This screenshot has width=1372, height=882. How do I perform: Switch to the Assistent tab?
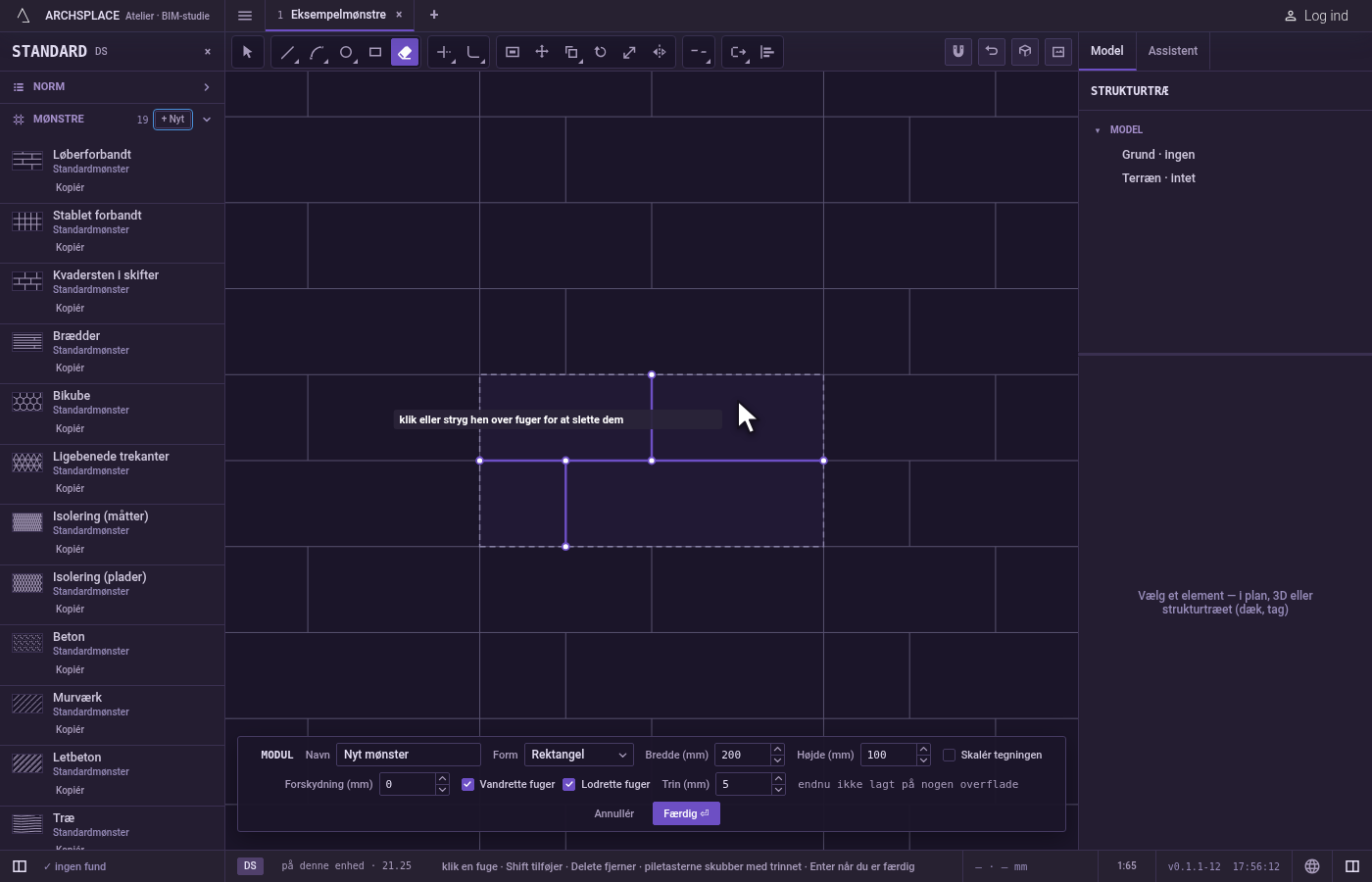[x=1173, y=51]
